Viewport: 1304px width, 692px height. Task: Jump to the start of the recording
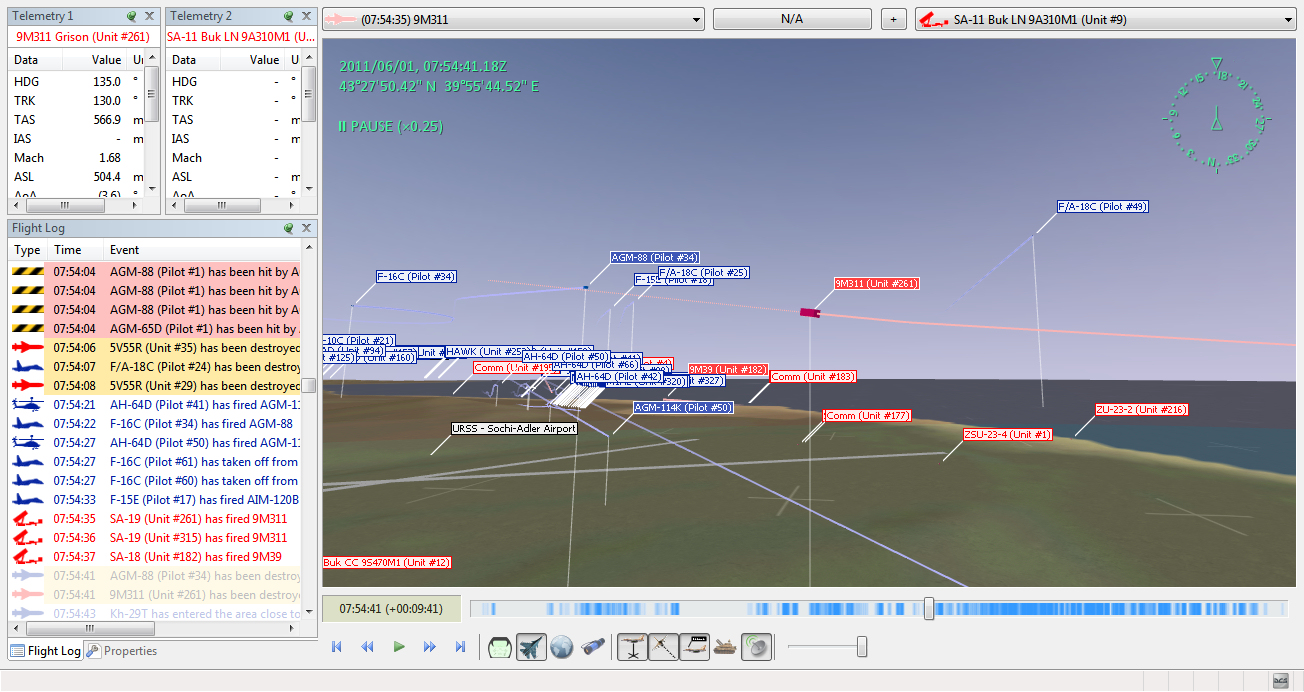[x=337, y=647]
